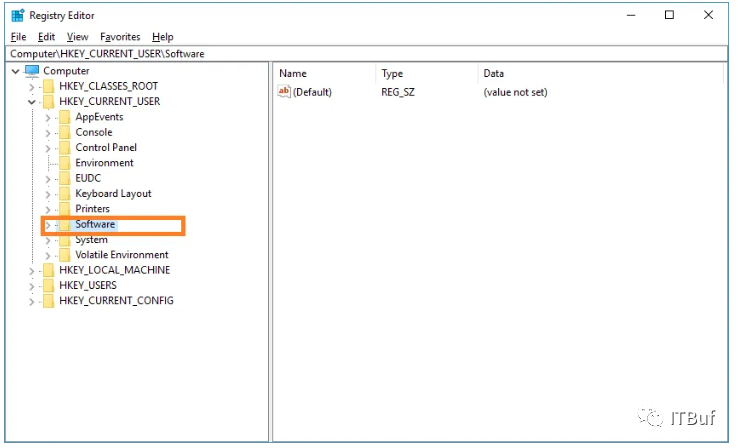Click the Software folder icon
This screenshot has width=738, height=448.
(x=64, y=225)
